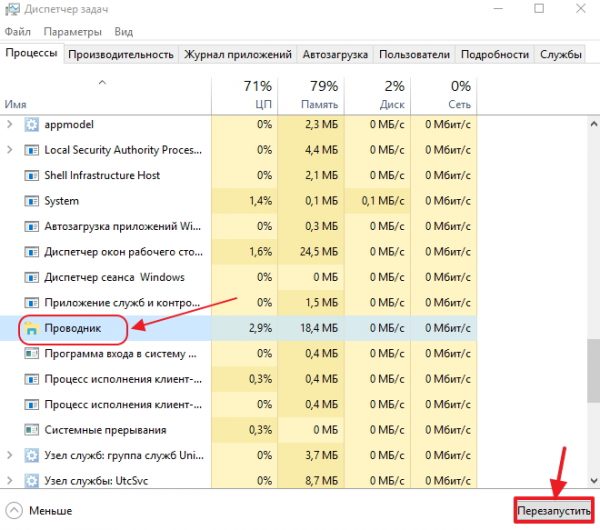Open the Файл menu
Viewport: 600px width, 530px height.
coord(18,31)
